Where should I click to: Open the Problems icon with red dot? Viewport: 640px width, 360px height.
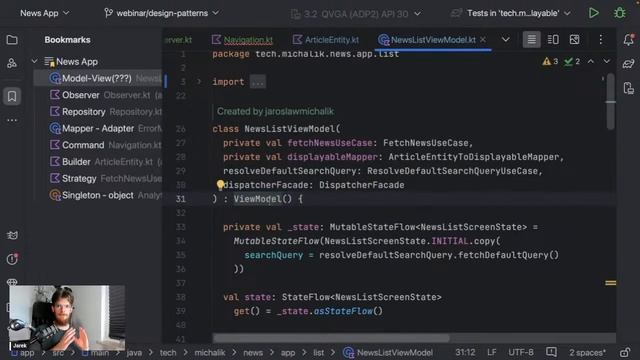tap(12, 259)
